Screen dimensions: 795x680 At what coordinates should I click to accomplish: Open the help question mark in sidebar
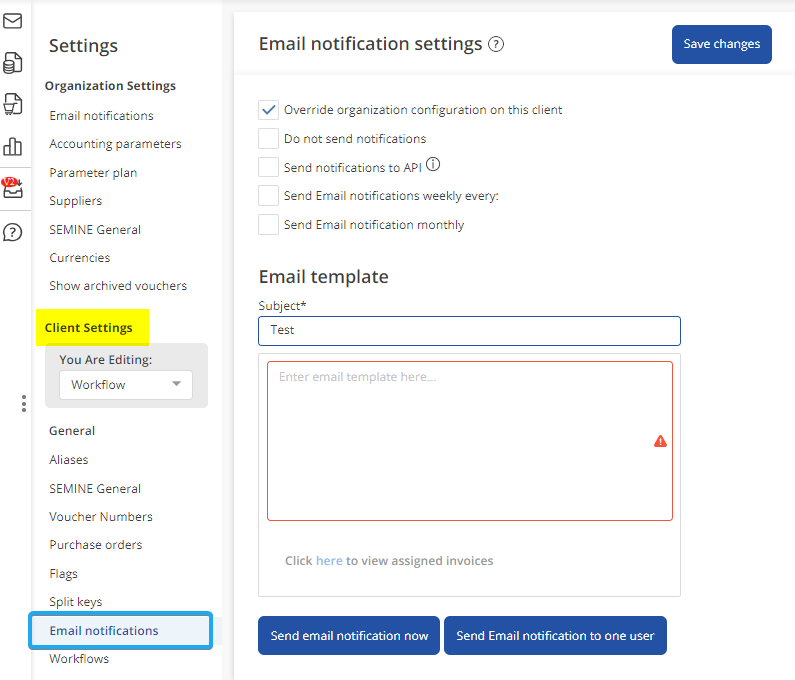[13, 232]
